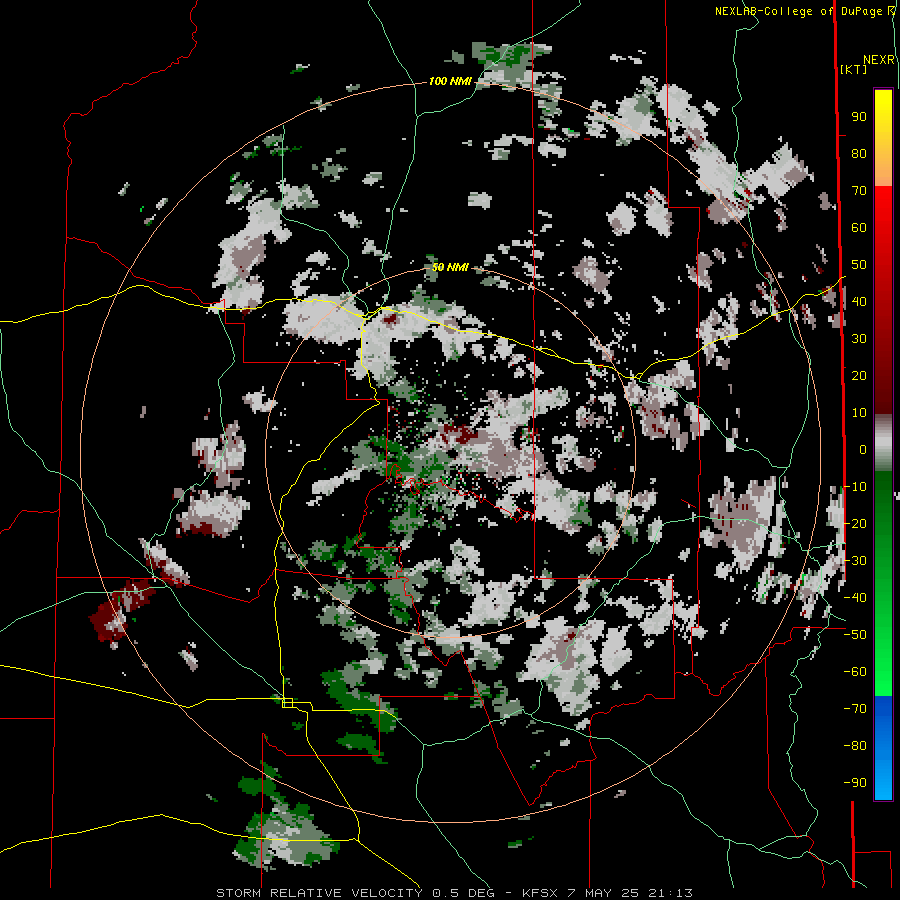This screenshot has height=900, width=900.
Task: Click the 70 value on velocity scale
Action: click(859, 191)
